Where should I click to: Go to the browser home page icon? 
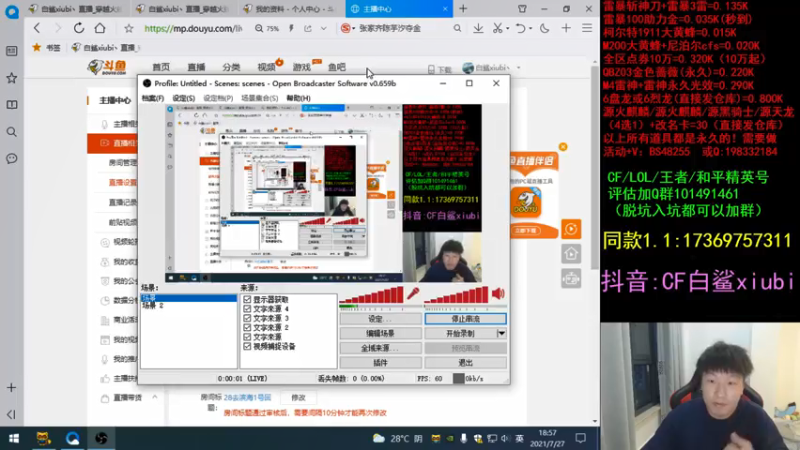[x=100, y=29]
